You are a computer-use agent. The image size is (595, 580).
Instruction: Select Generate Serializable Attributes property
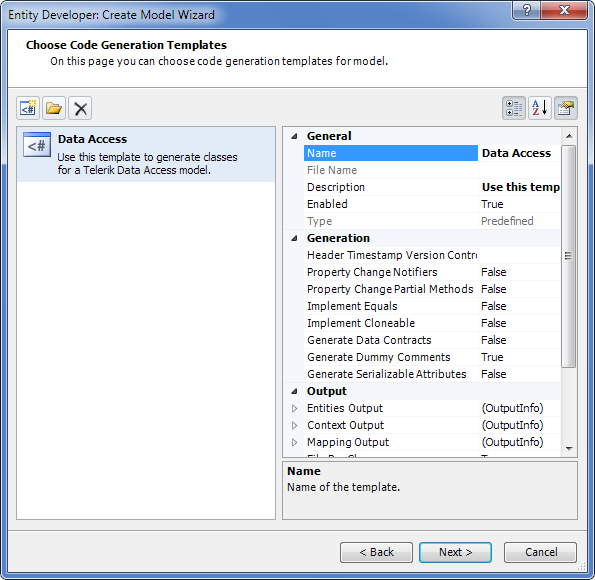point(391,374)
